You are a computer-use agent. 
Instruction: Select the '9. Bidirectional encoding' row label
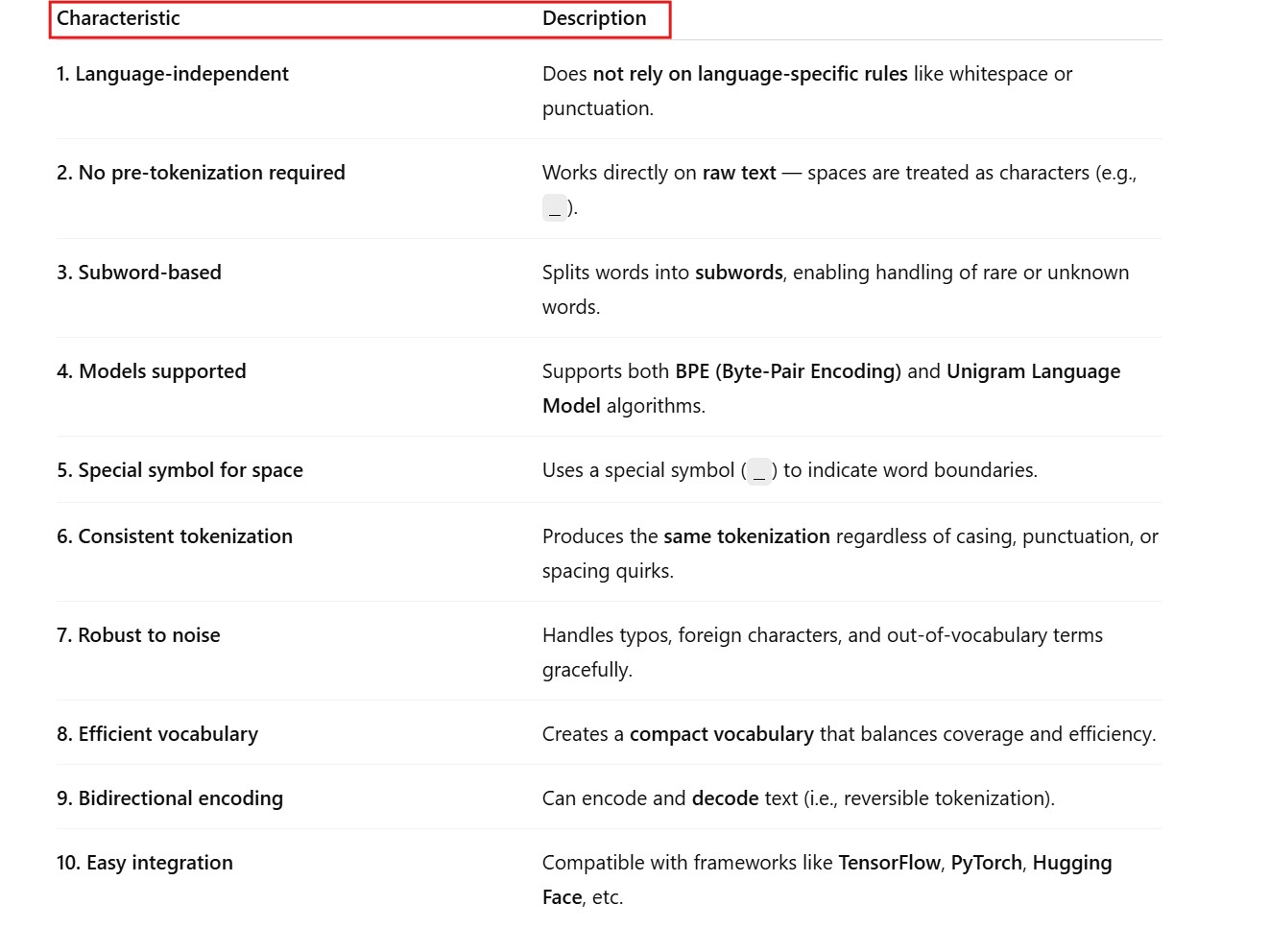169,798
